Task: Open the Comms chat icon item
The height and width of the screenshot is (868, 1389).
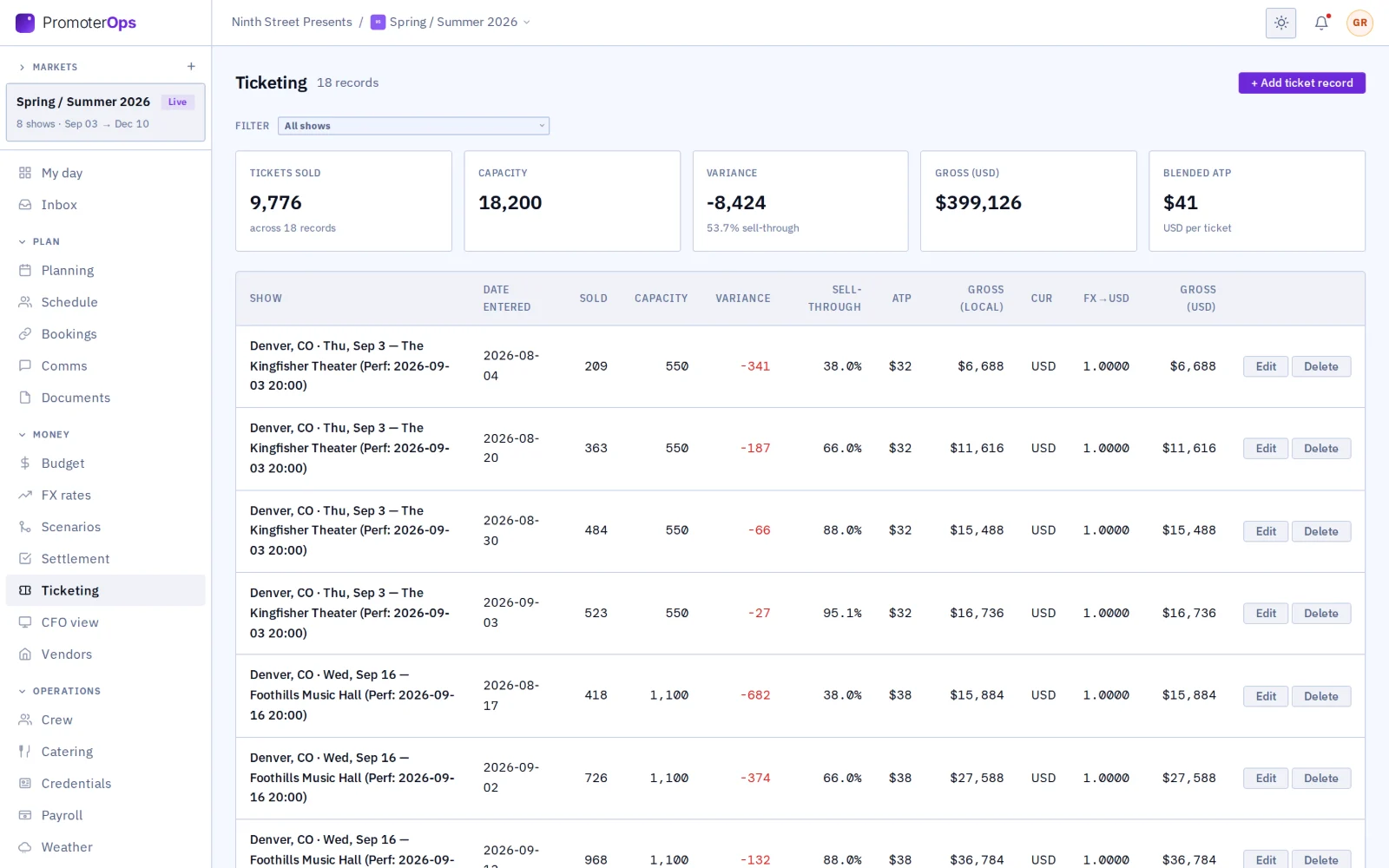Action: 25,366
